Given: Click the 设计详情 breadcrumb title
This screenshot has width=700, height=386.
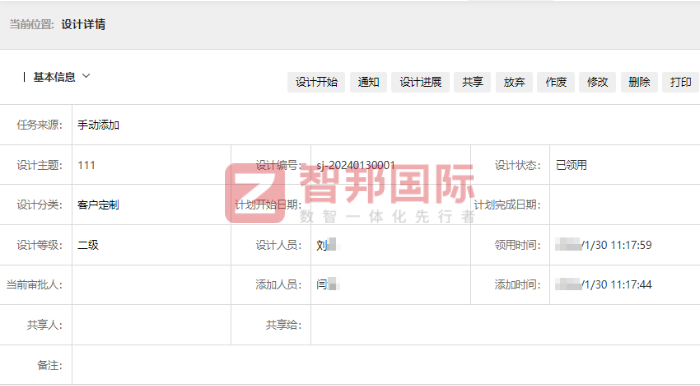Looking at the screenshot, I should coord(83,24).
